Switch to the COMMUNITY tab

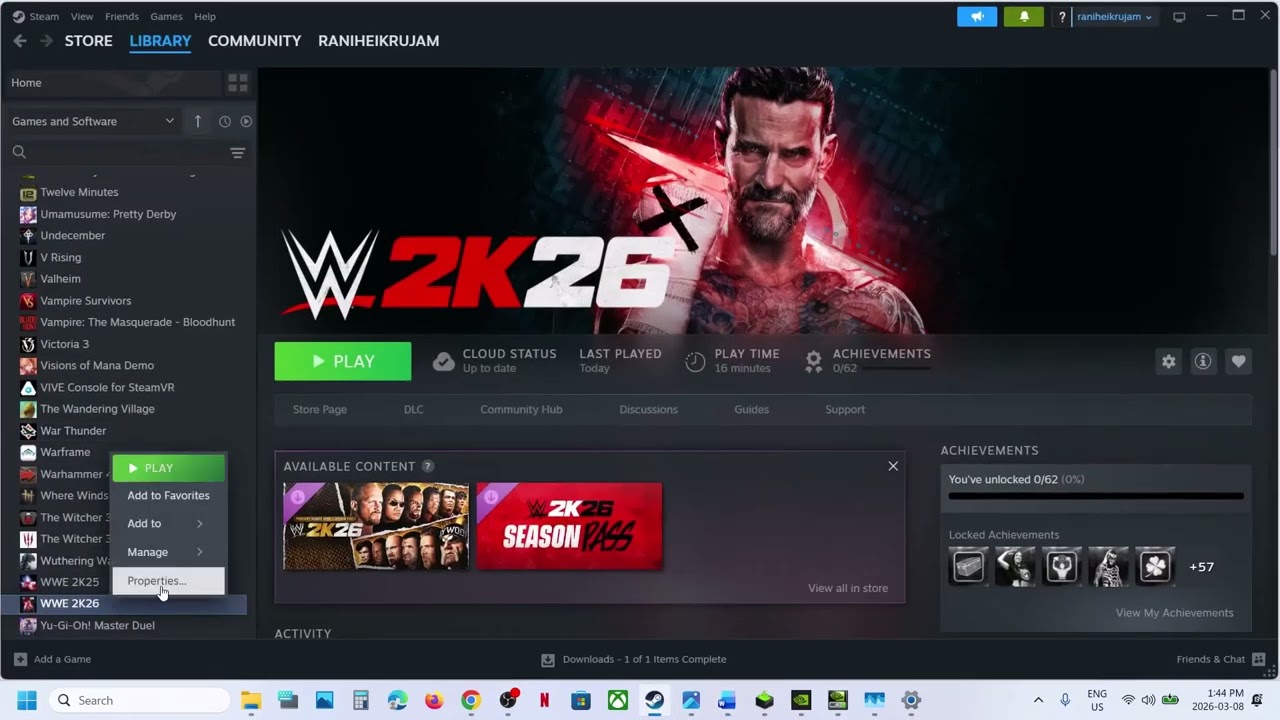(254, 41)
